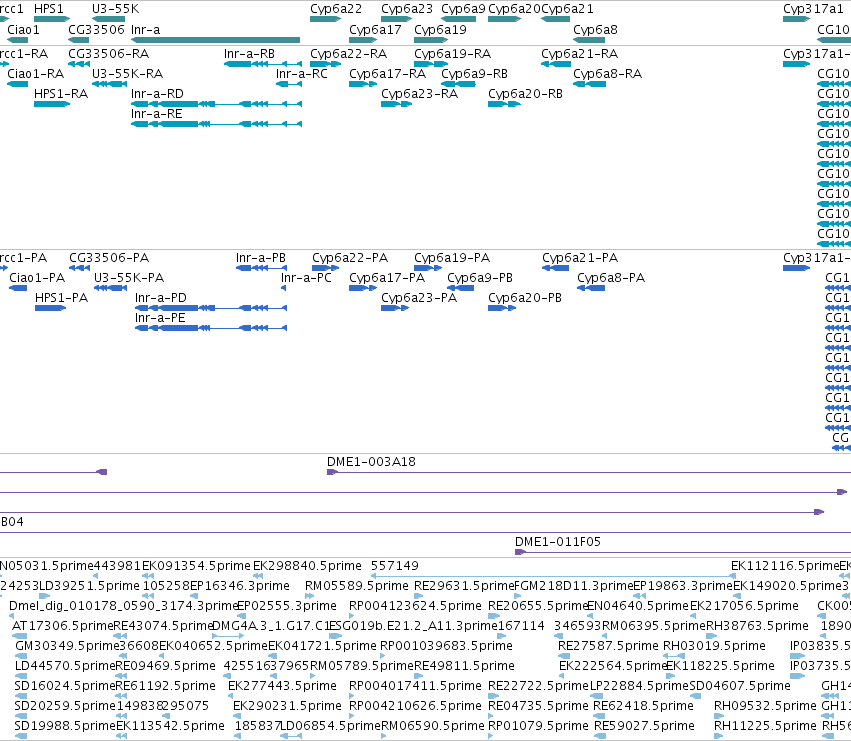
Task: Click the Cyp6a21 gene label
Action: tap(567, 9)
